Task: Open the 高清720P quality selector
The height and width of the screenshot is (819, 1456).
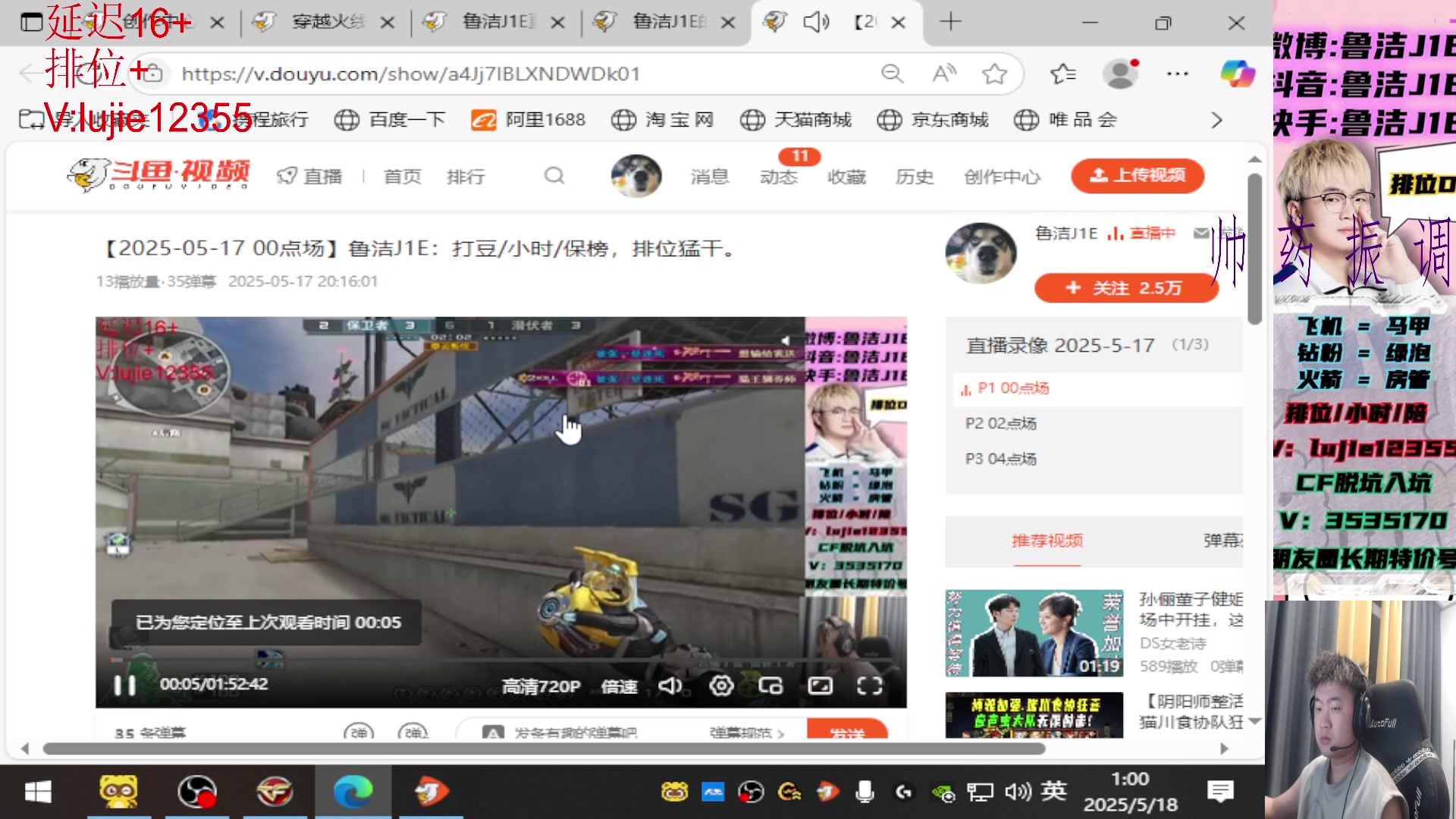Action: 541,686
